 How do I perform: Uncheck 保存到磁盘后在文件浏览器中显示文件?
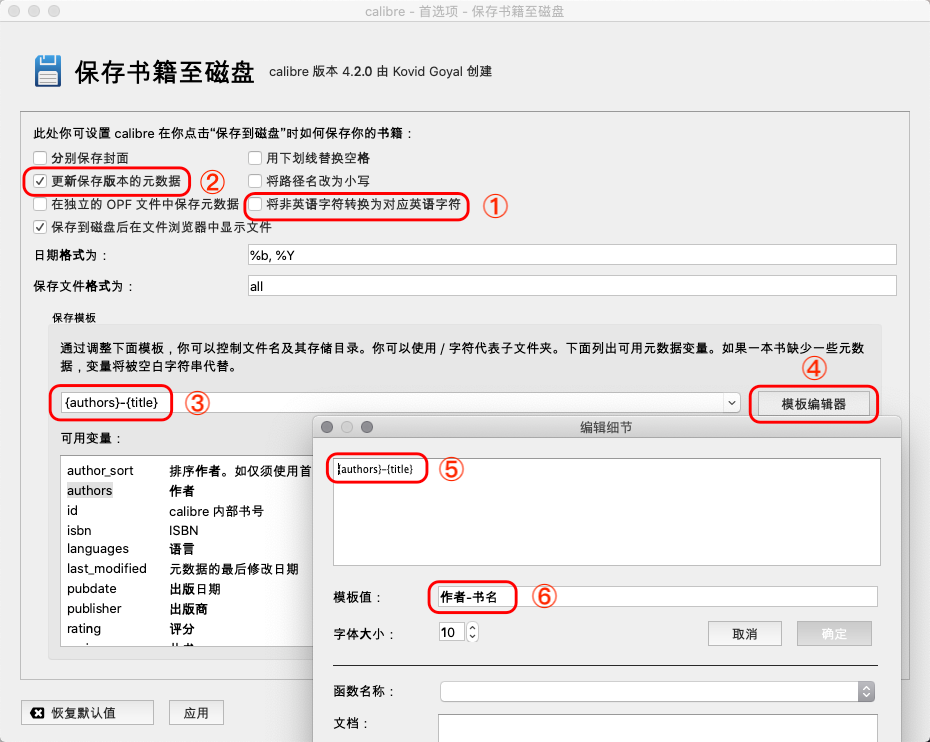click(40, 227)
